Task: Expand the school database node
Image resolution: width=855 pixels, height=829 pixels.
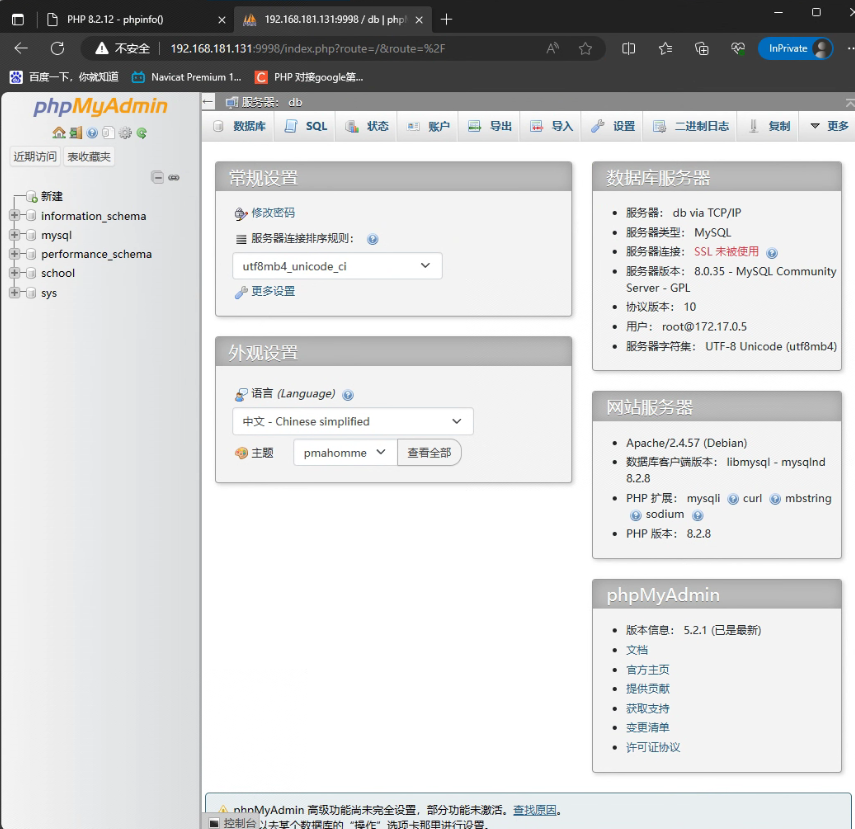Action: (15, 273)
